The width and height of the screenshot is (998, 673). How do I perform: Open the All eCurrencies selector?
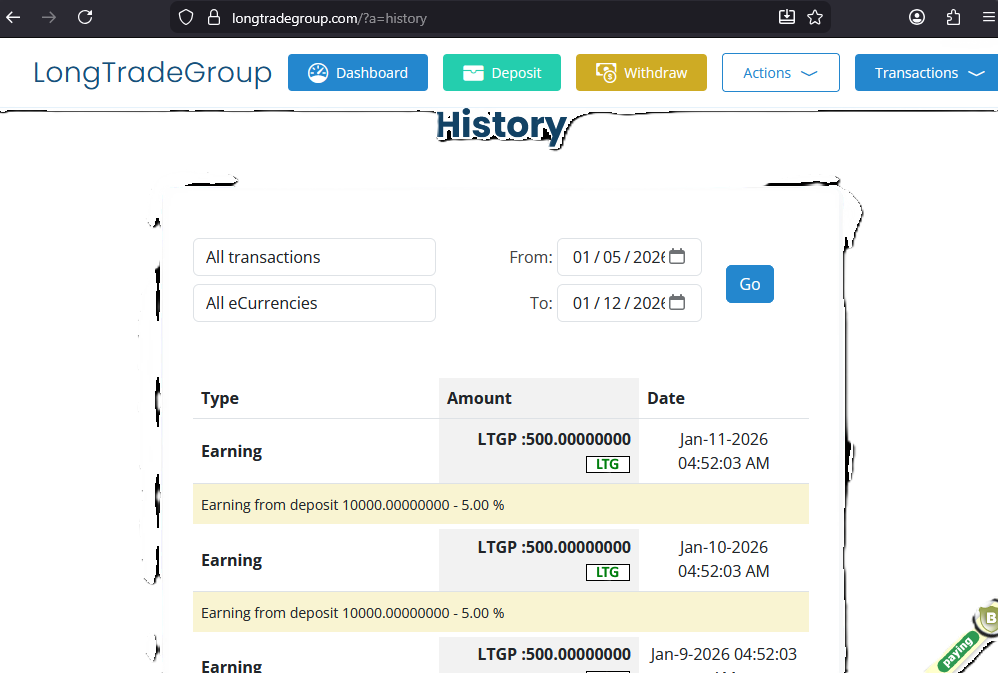314,303
